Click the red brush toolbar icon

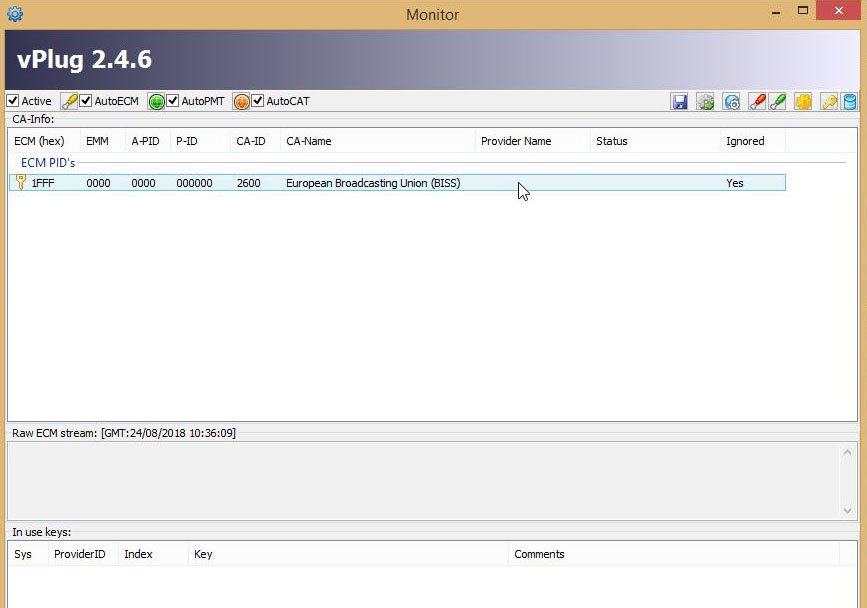point(757,101)
